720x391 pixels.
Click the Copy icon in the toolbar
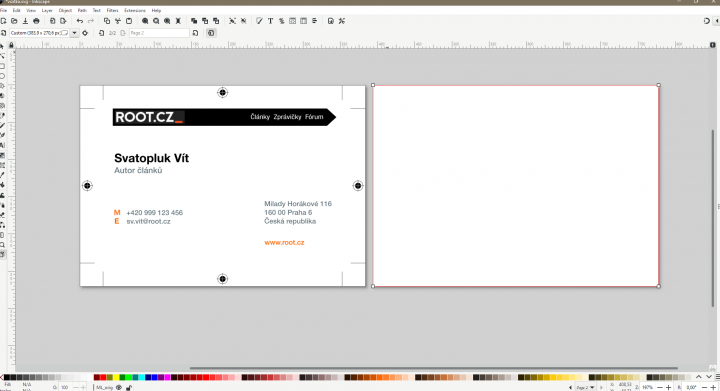107,21
